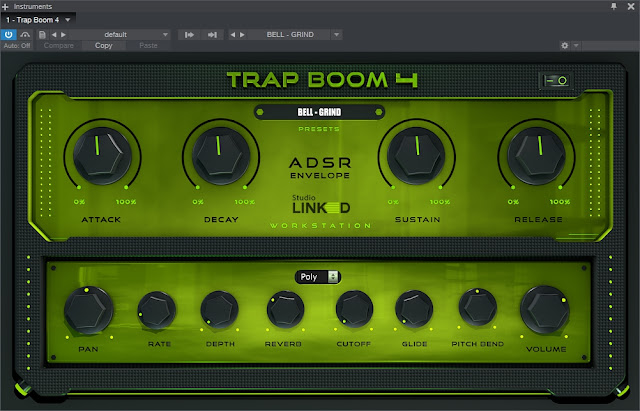Viewport: 640px width, 411px height.
Task: Toggle the blue power activate button
Action: (x=9, y=35)
